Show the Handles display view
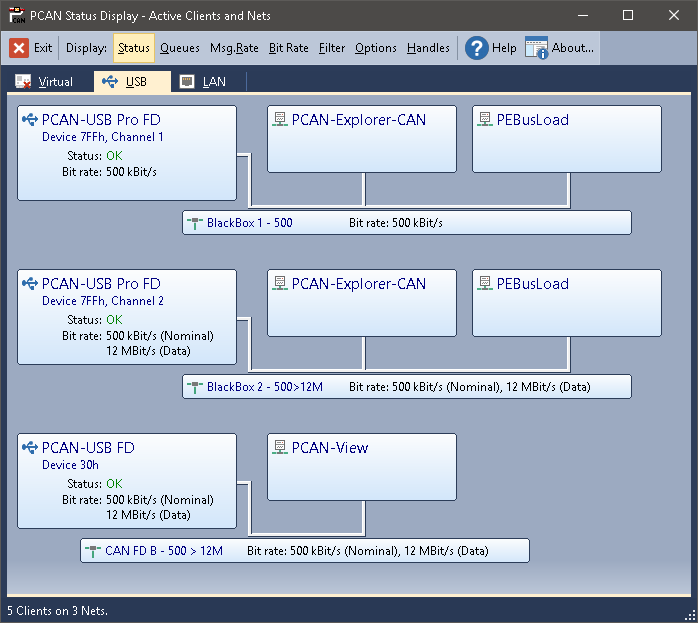 click(x=428, y=48)
